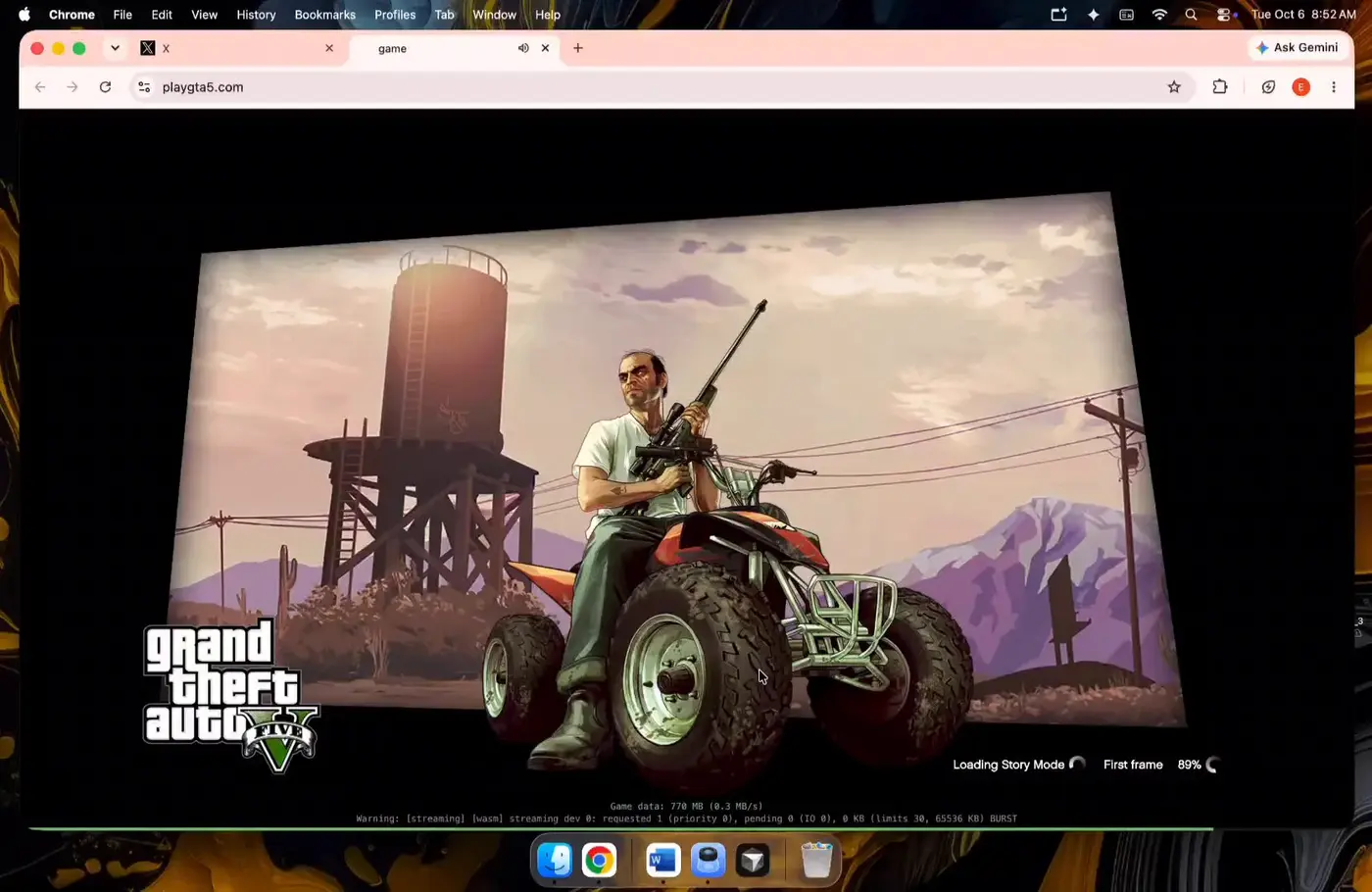Open Chrome's three-dot menu

1334,87
